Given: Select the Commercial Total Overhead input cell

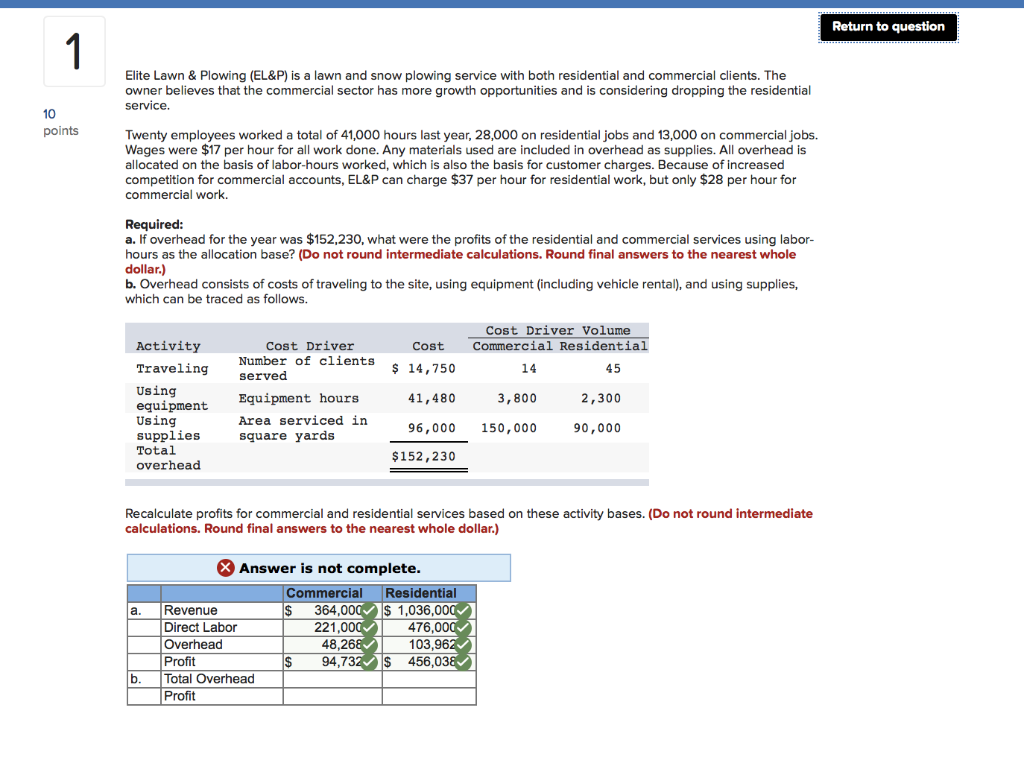Looking at the screenshot, I should coord(332,679).
